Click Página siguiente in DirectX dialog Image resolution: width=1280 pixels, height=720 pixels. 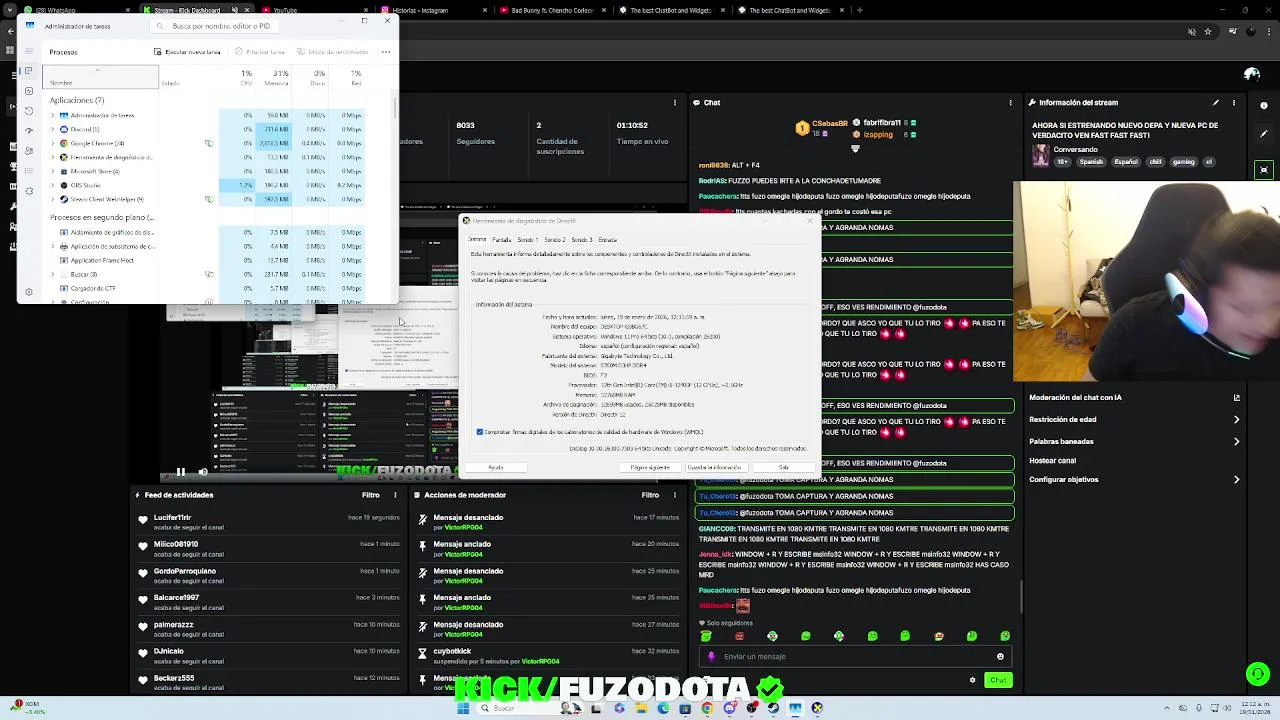[x=650, y=467]
